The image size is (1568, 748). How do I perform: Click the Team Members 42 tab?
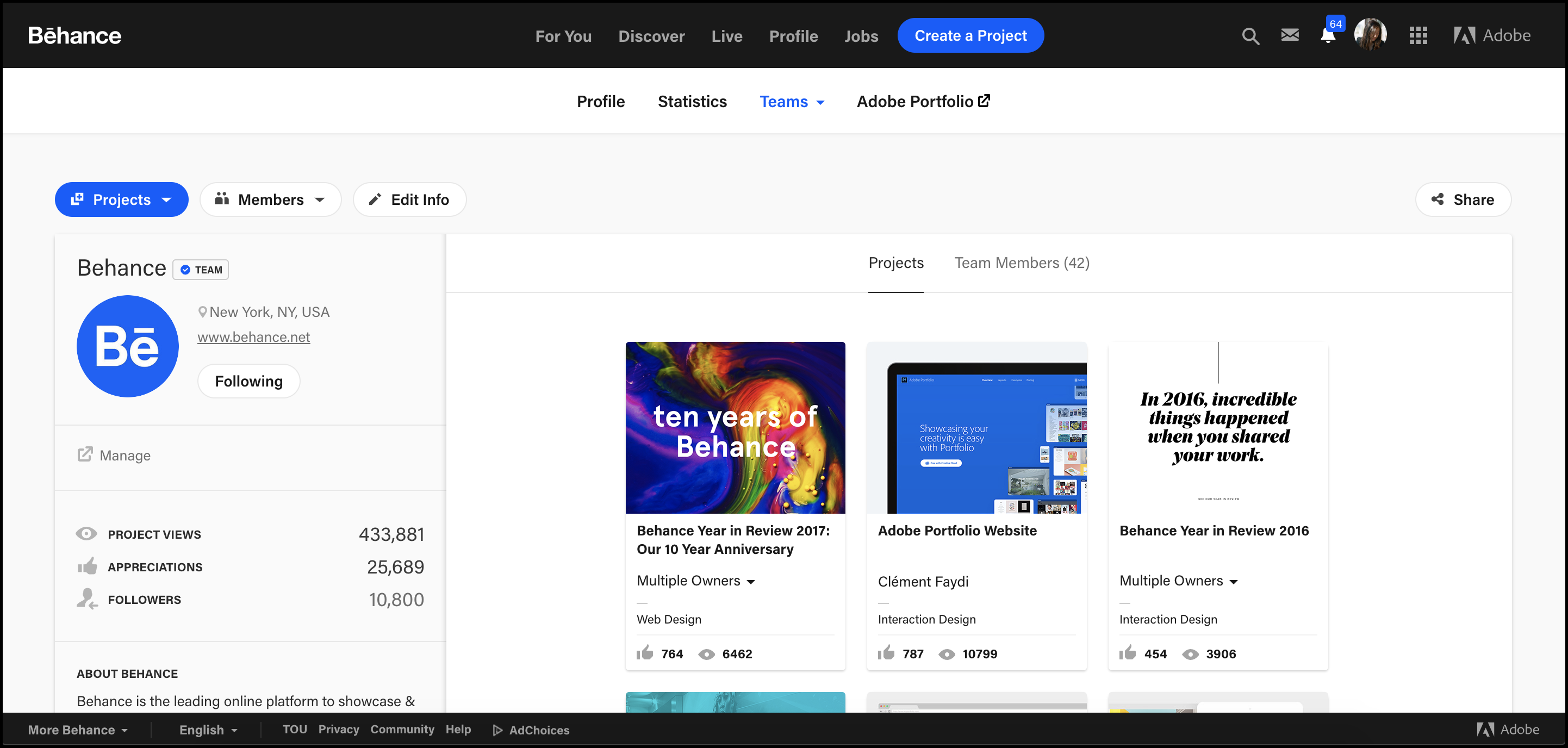coord(1021,262)
